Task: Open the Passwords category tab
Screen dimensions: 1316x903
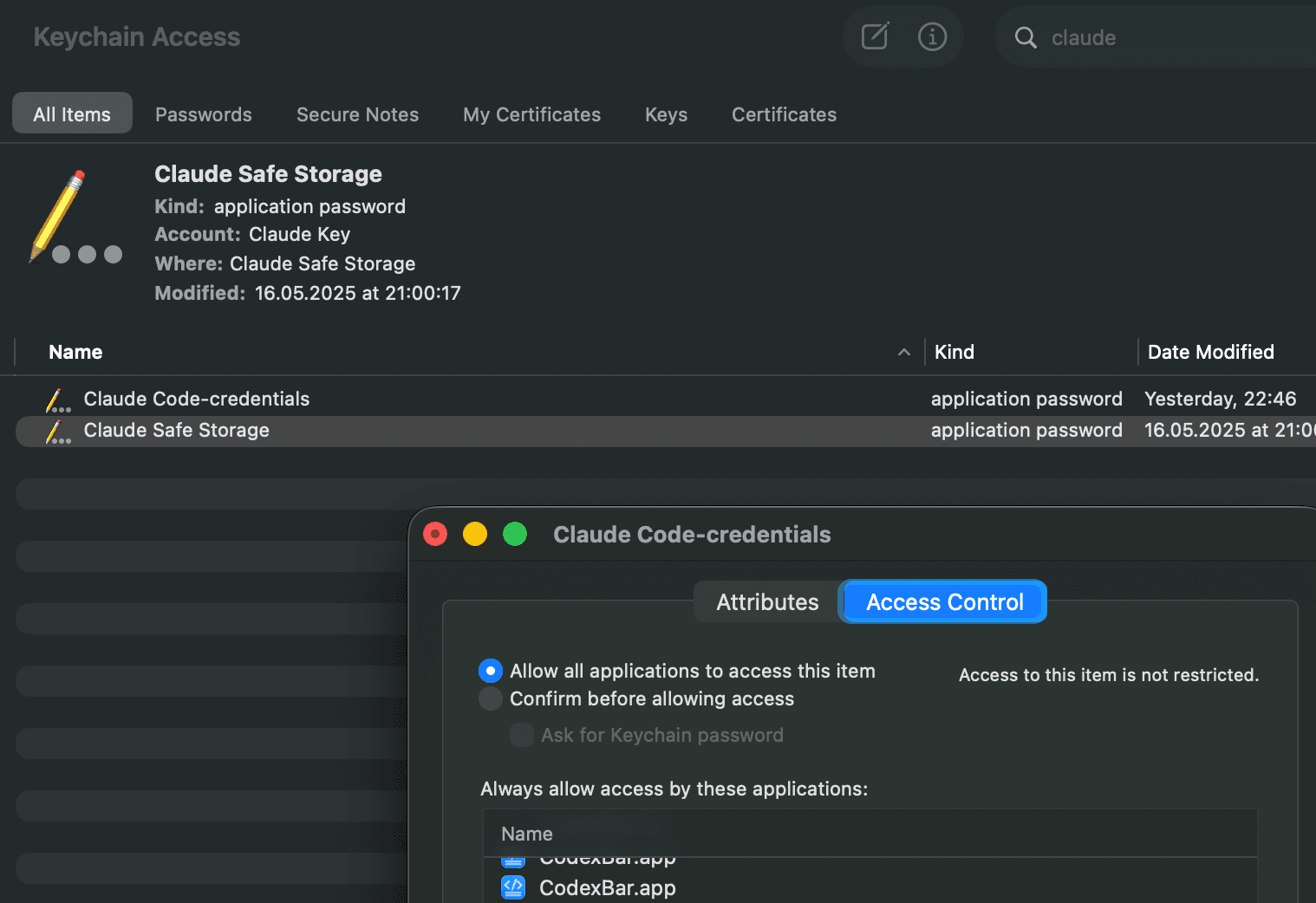Action: pos(203,114)
